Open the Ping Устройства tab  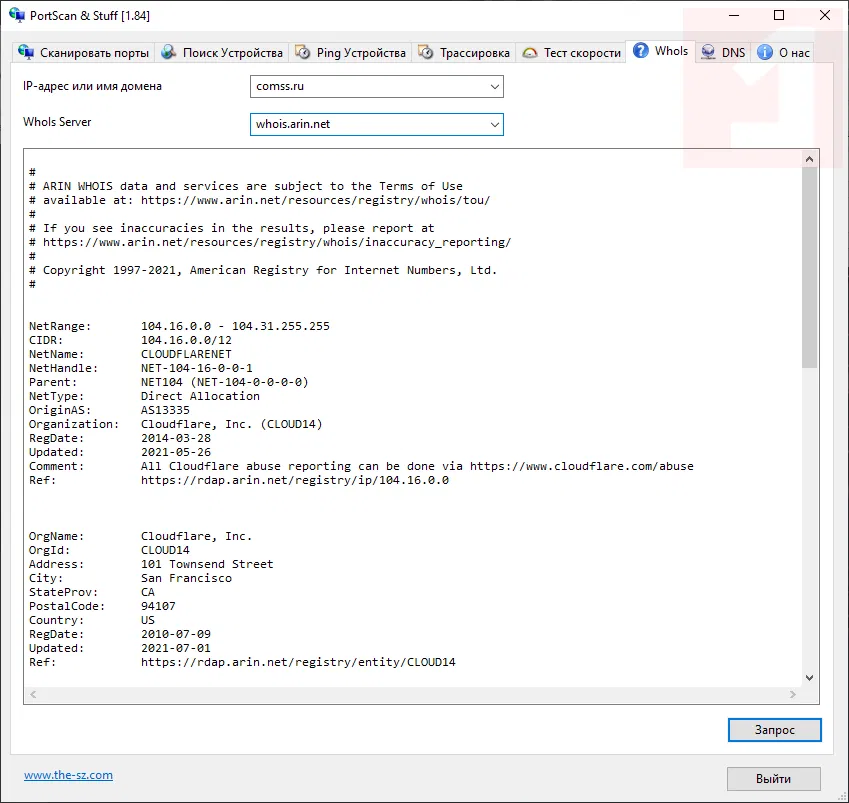pos(350,53)
